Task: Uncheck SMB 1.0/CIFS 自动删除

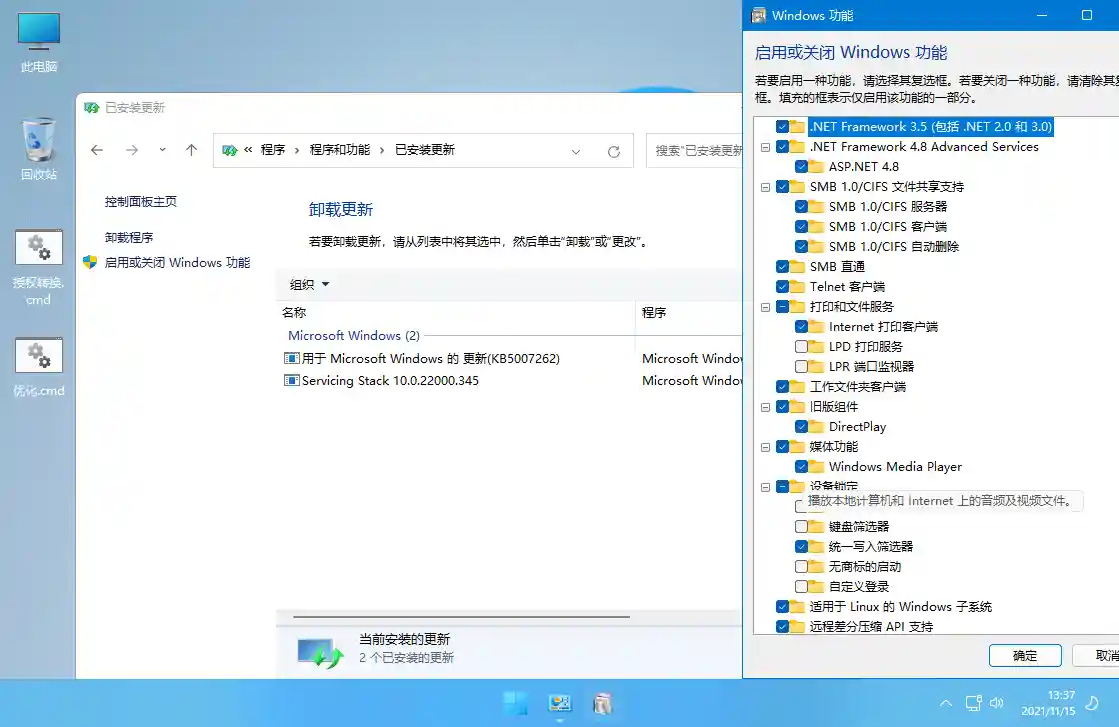Action: tap(802, 246)
